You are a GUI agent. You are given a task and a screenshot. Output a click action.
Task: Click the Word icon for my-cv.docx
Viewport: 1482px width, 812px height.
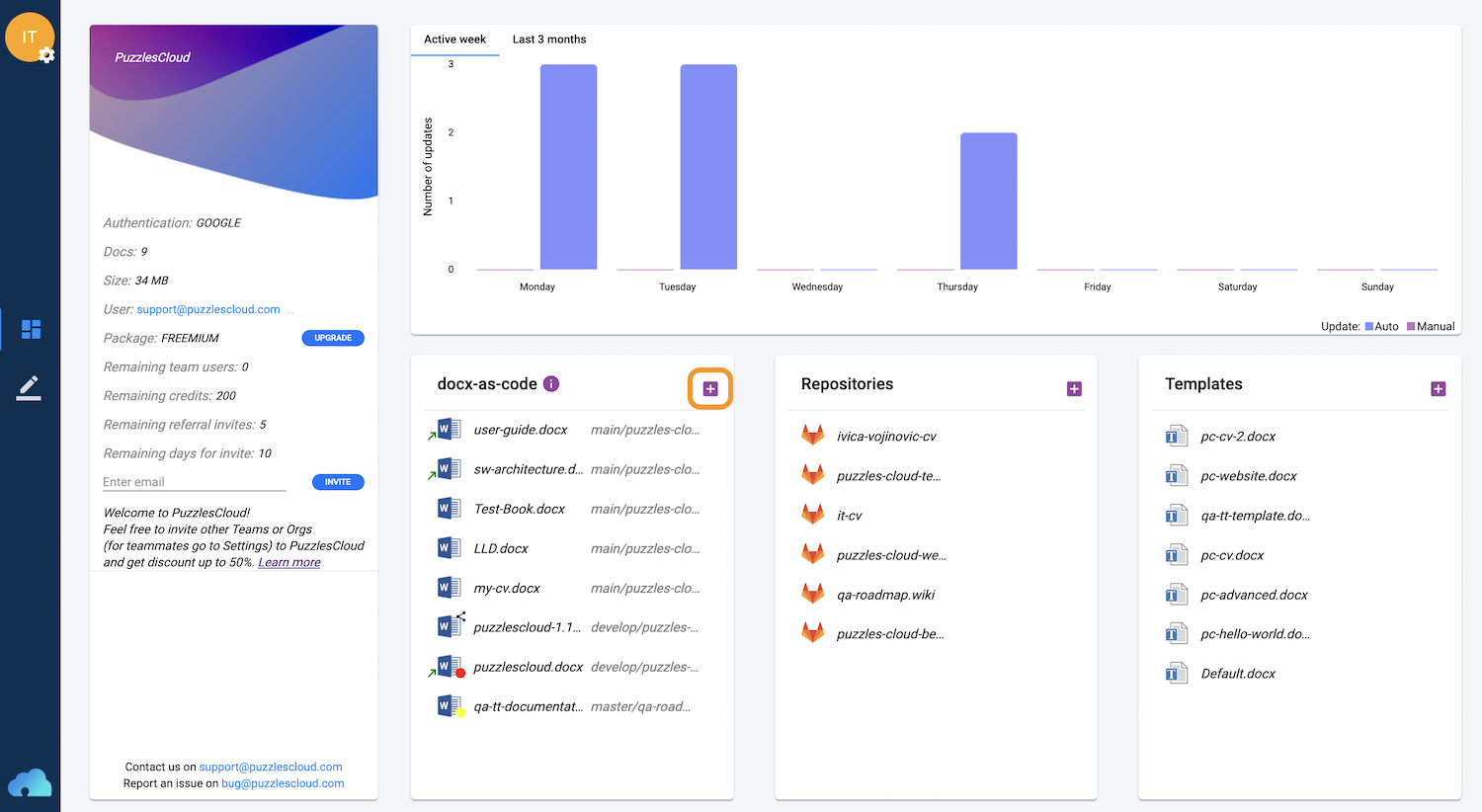coord(449,587)
